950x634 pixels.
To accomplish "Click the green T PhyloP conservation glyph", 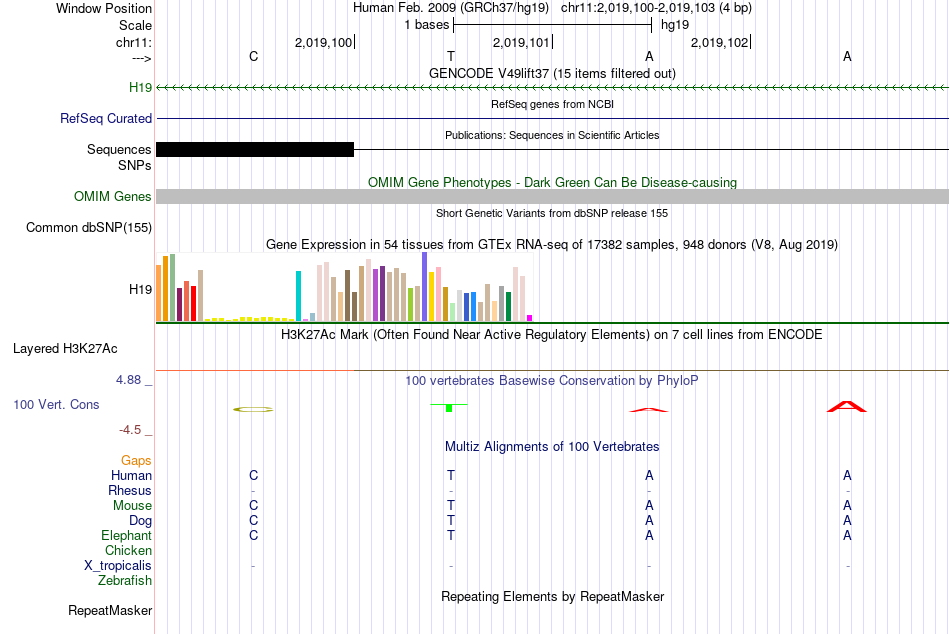I will pyautogui.click(x=449, y=407).
